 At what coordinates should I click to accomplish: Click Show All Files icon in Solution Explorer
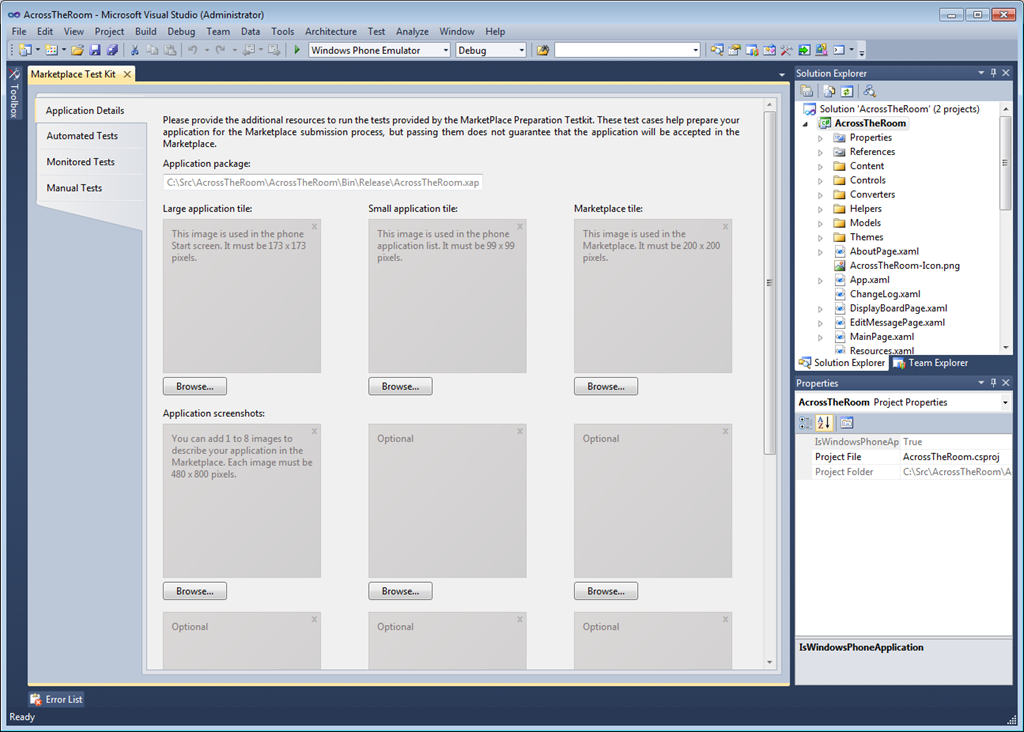[828, 91]
